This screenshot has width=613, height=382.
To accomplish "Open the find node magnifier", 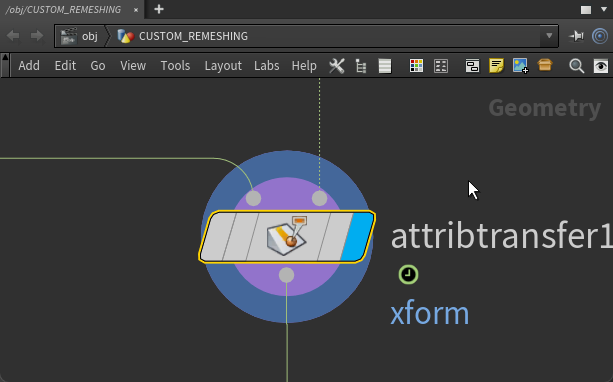I will click(576, 66).
